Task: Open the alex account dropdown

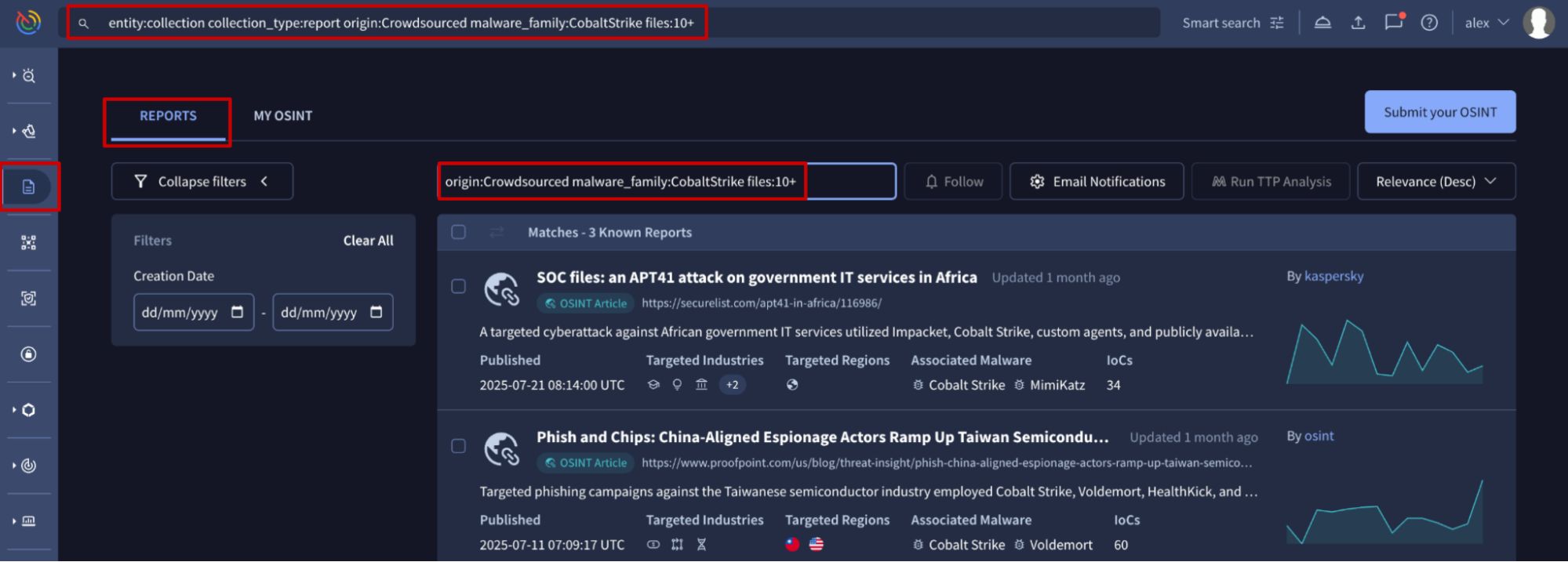Action: [1486, 23]
